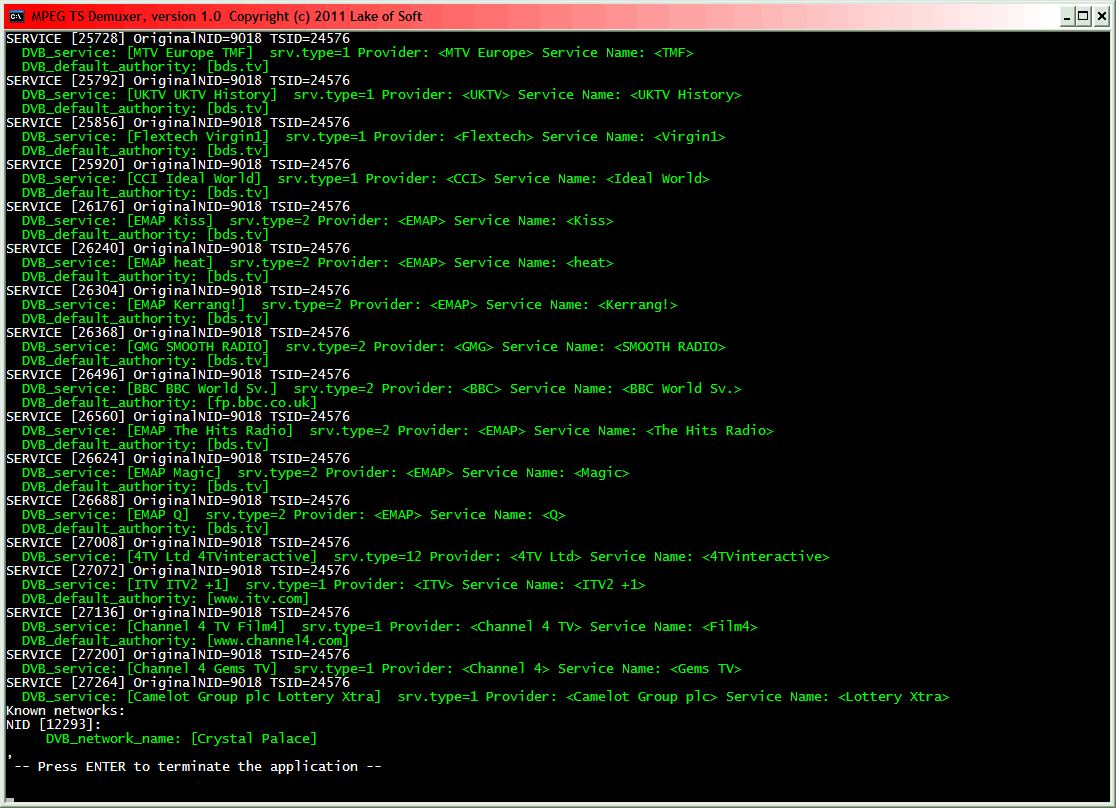This screenshot has width=1116, height=808.
Task: Click the UKTV History DVB_service line
Action: point(381,95)
